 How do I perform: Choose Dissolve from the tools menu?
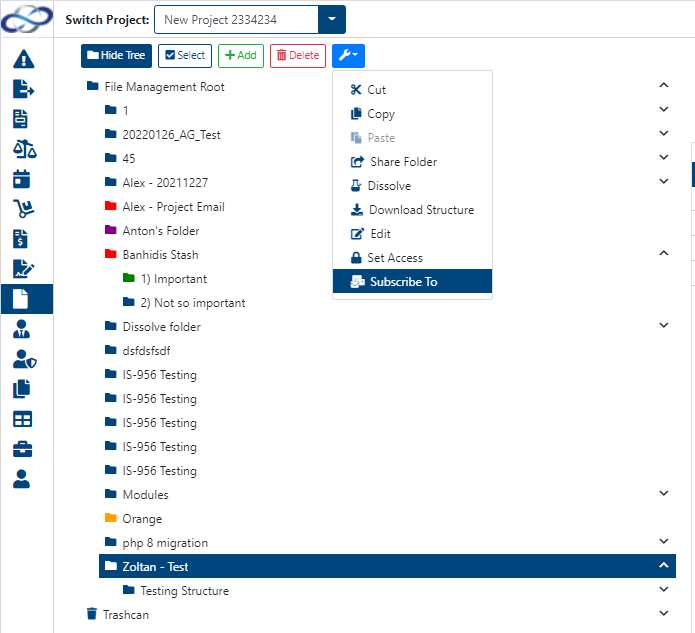412,186
